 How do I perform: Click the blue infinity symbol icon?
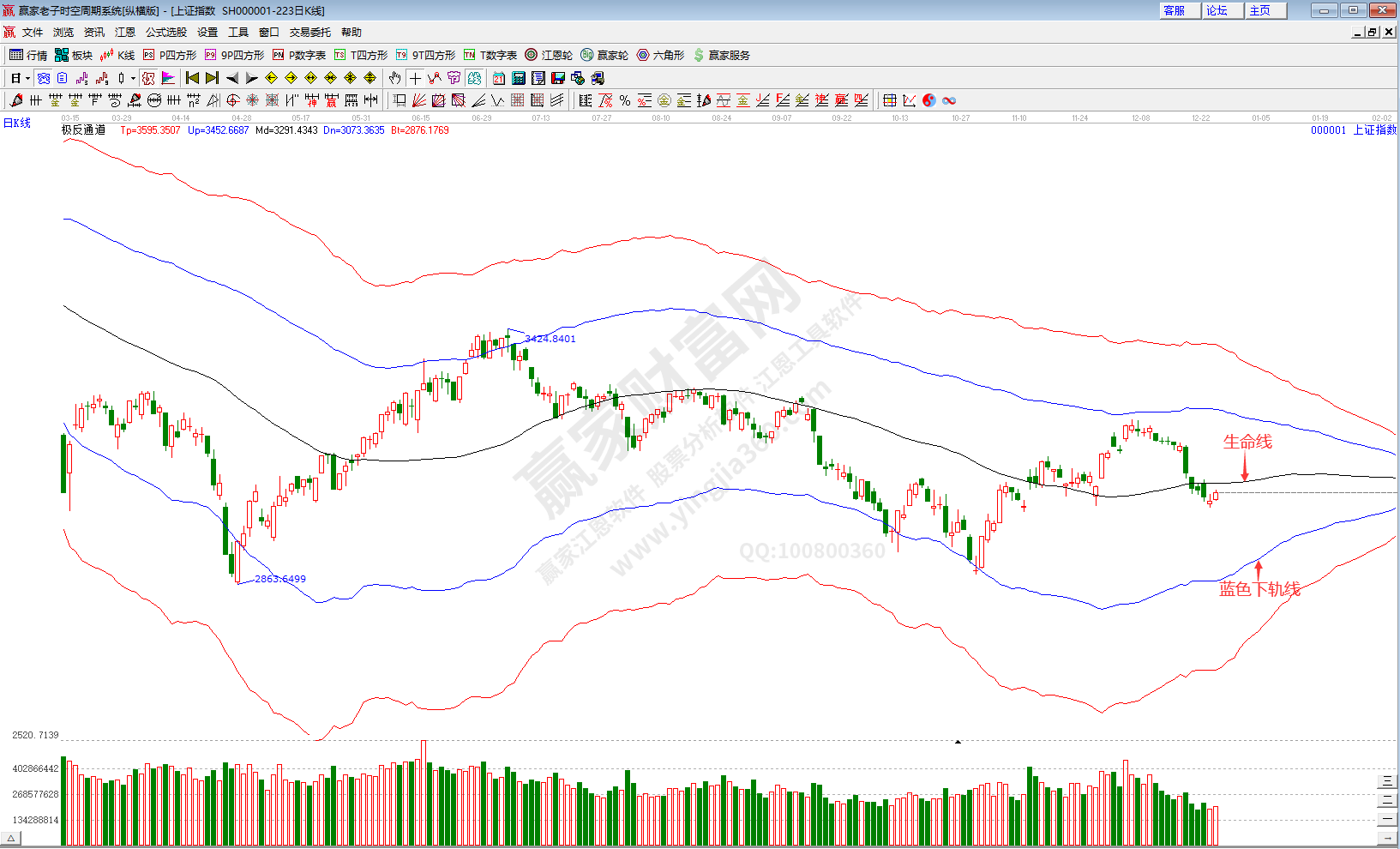tap(949, 100)
